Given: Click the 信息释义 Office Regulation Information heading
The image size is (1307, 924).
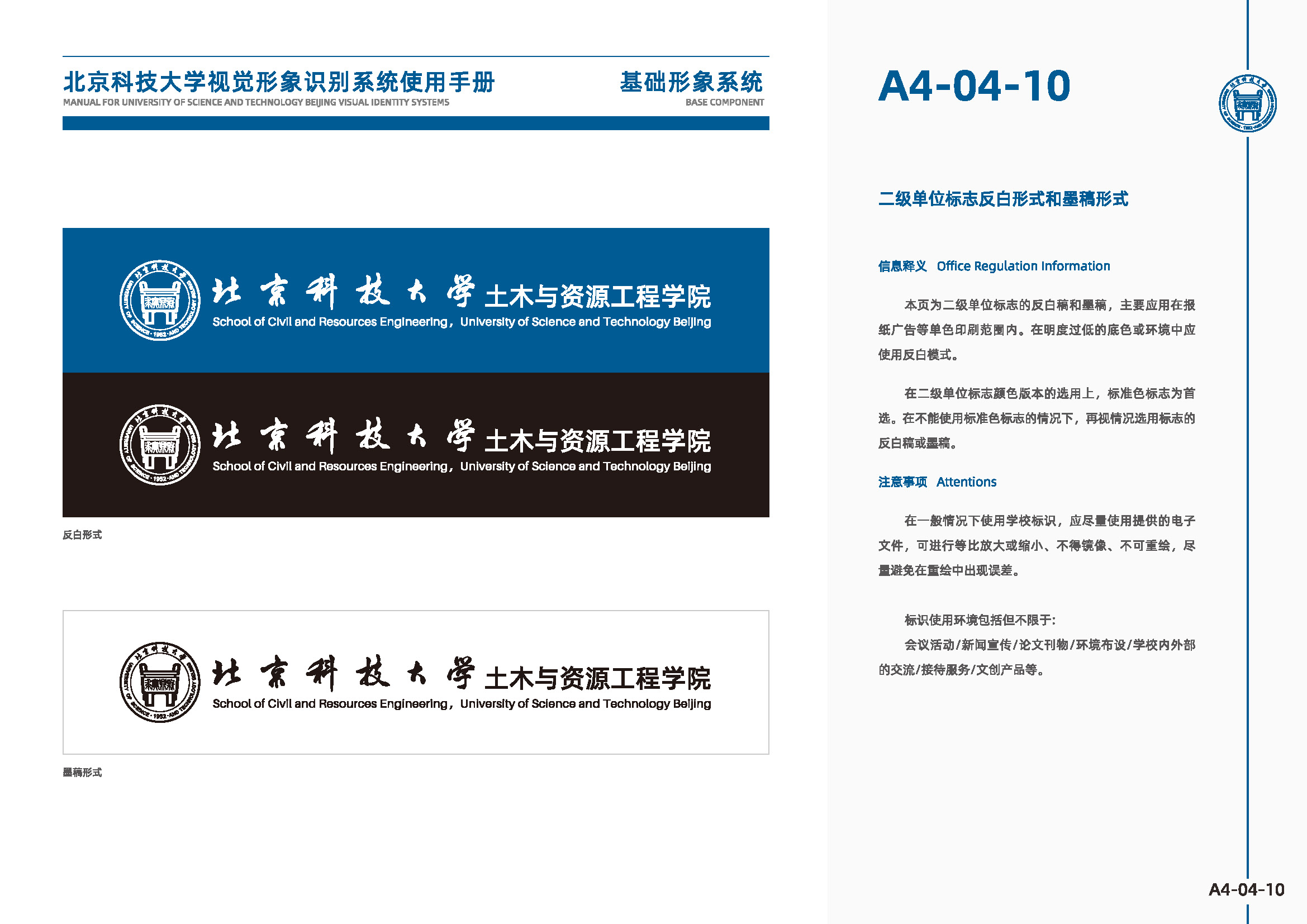Looking at the screenshot, I should 994,266.
